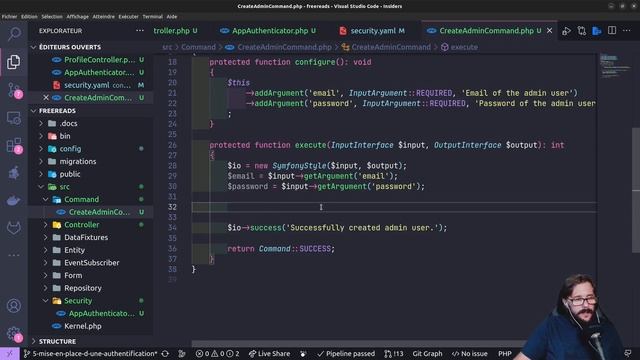Open Kernel.php in file tree
640x360 pixels.
83,326
